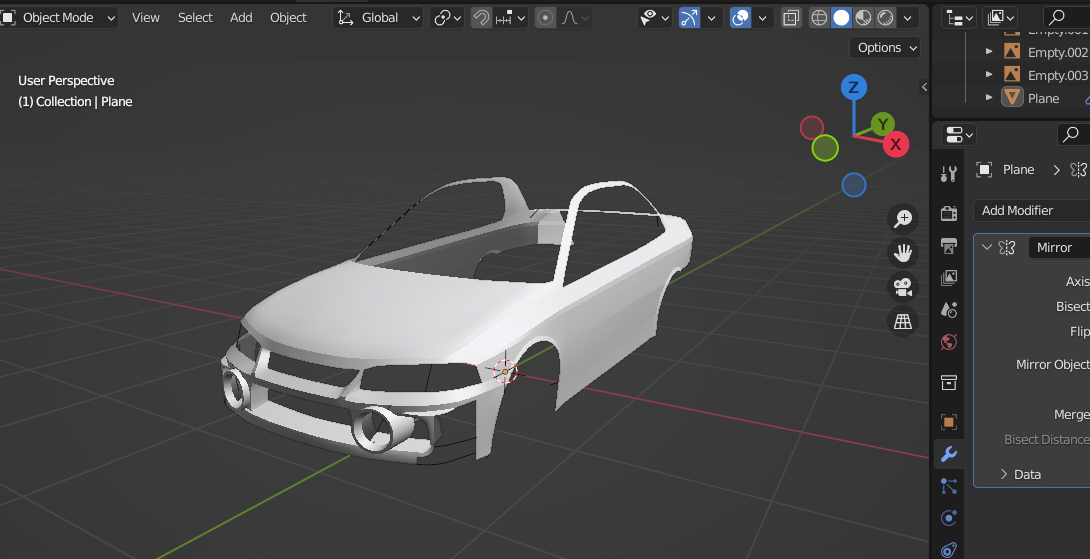Open the proportional editing falloff dropdown
The width and height of the screenshot is (1090, 559).
(575, 18)
